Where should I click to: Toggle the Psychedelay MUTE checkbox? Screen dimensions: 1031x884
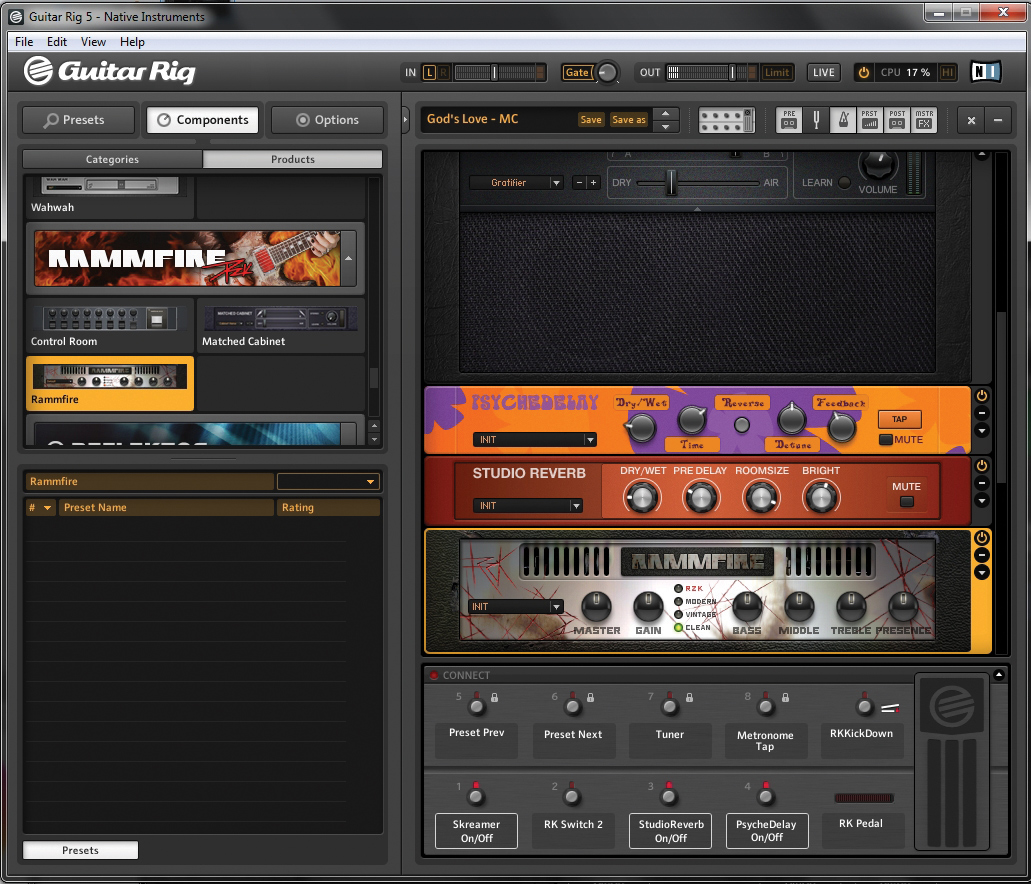[887, 440]
